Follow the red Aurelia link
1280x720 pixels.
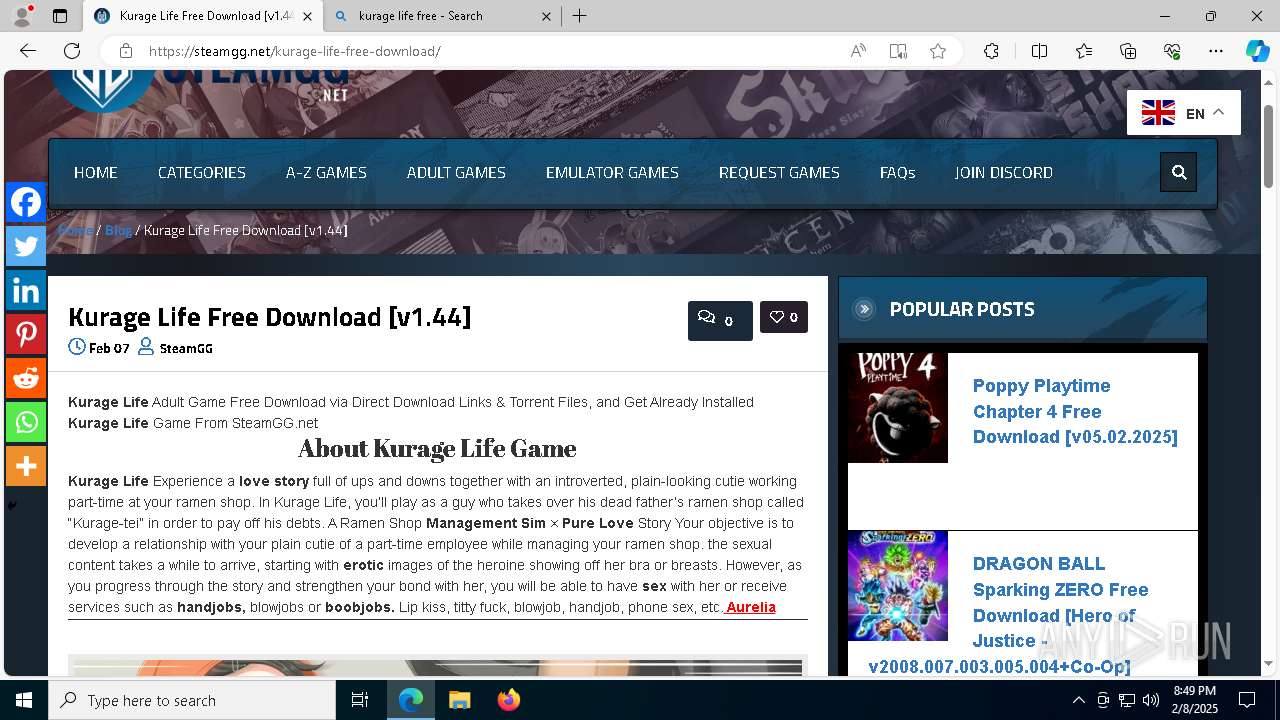tap(751, 607)
